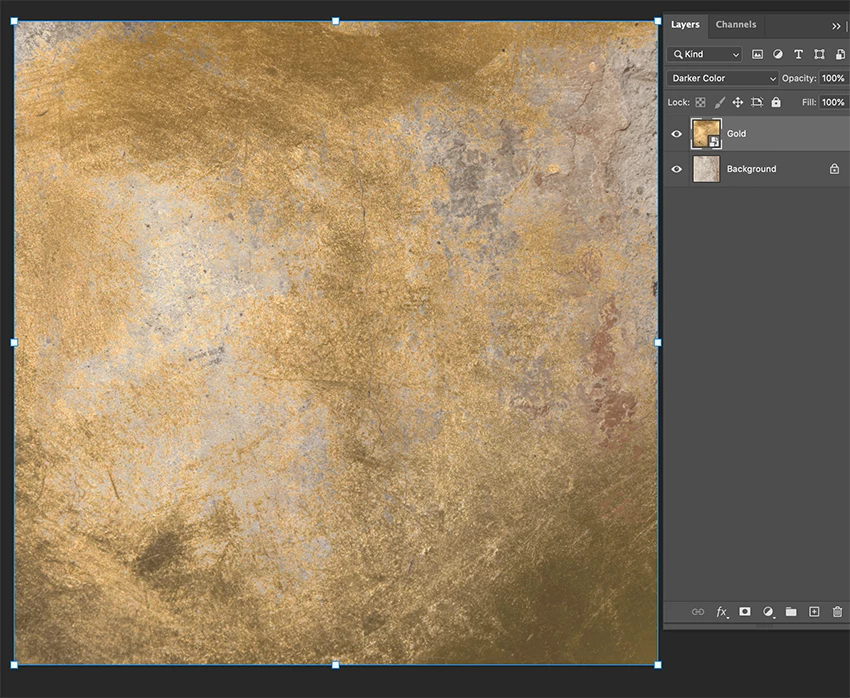This screenshot has width=850, height=698.
Task: Open the fx layer style menu
Action: [x=722, y=612]
